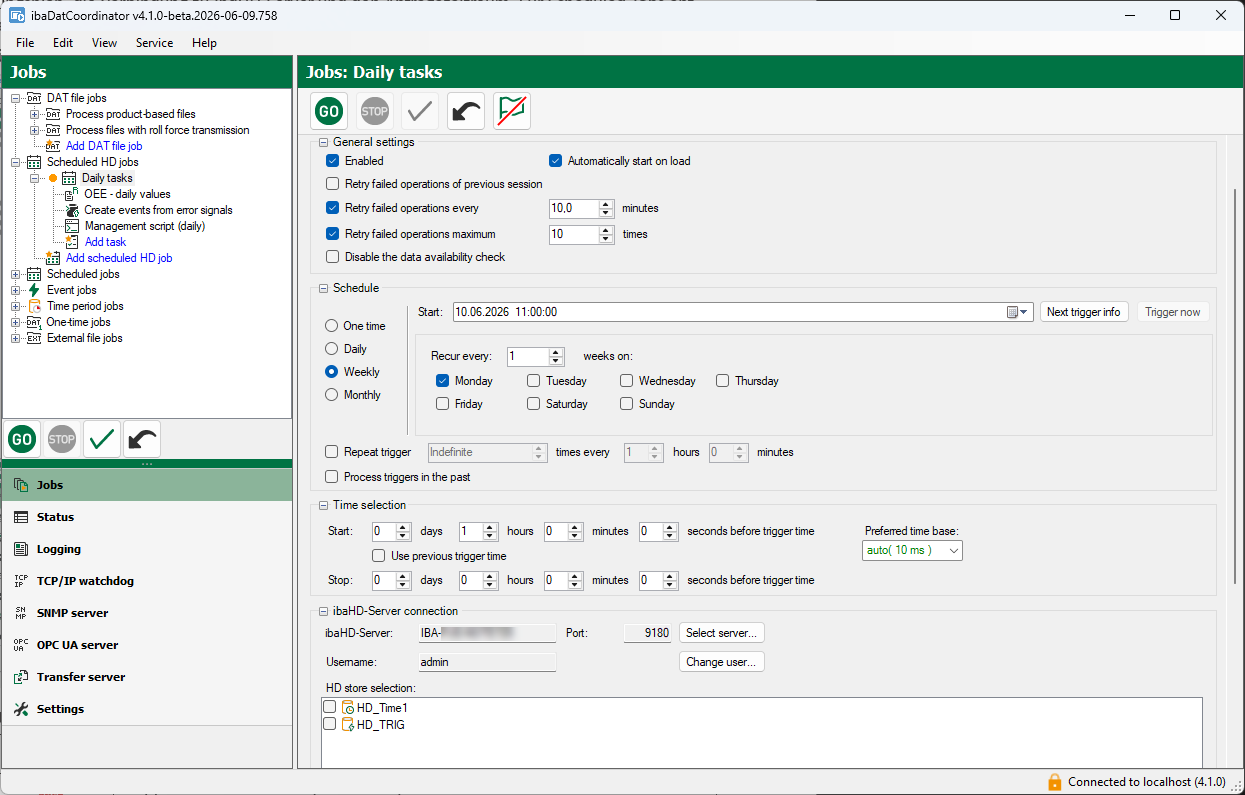Click the Next trigger info button
This screenshot has height=795, width=1245.
tap(1083, 312)
